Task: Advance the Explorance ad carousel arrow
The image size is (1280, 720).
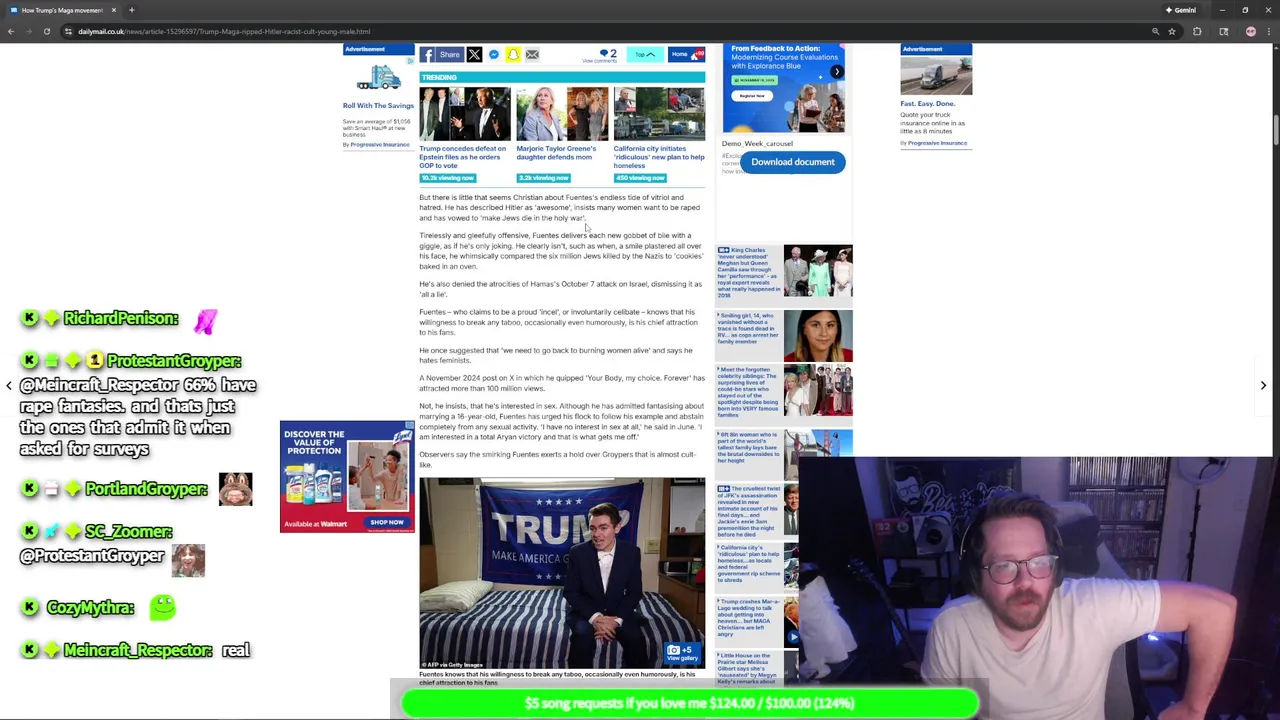Action: [837, 72]
